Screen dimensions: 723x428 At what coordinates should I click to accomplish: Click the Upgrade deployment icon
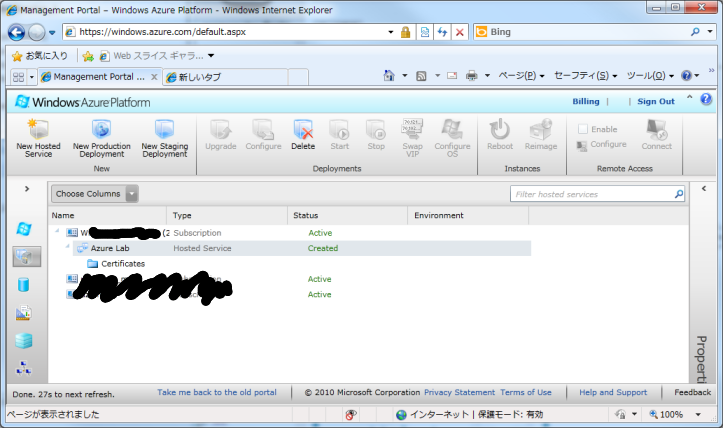220,130
